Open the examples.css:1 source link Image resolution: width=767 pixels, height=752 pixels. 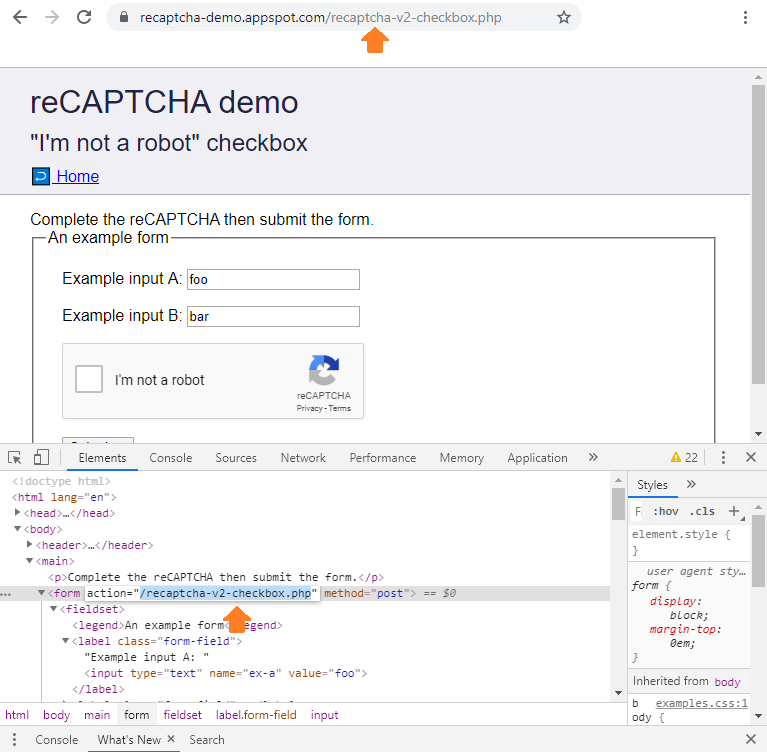click(x=701, y=703)
